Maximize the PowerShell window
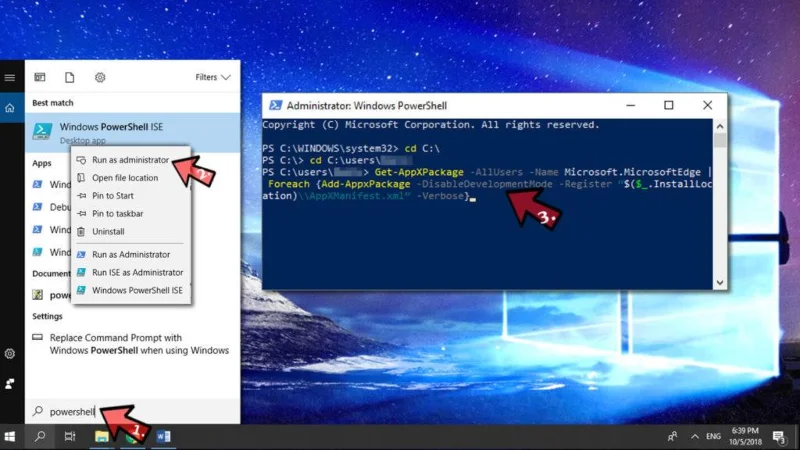800x450 pixels. coord(668,105)
